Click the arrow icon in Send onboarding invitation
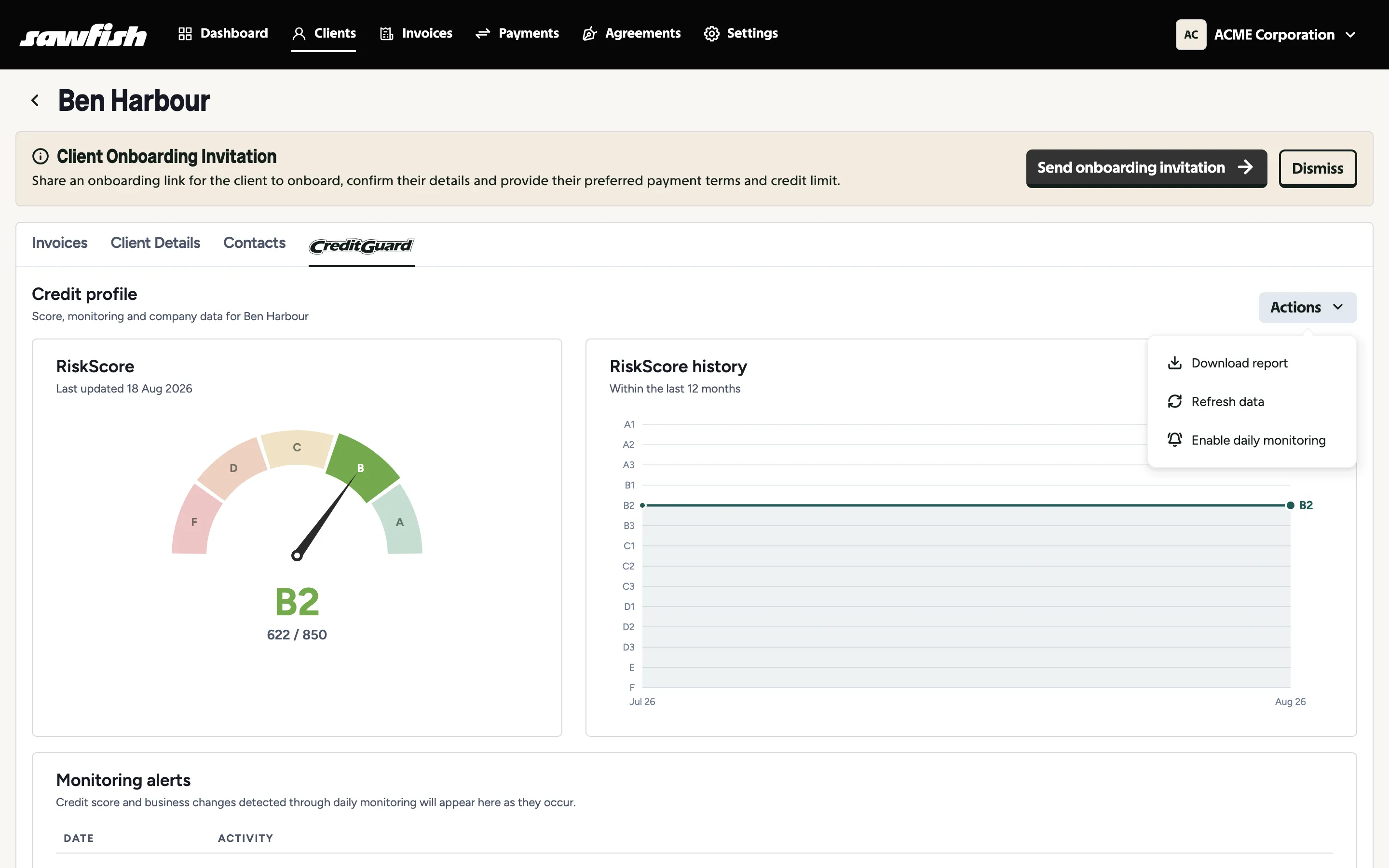Screen dimensions: 1389x868 (1245, 167)
